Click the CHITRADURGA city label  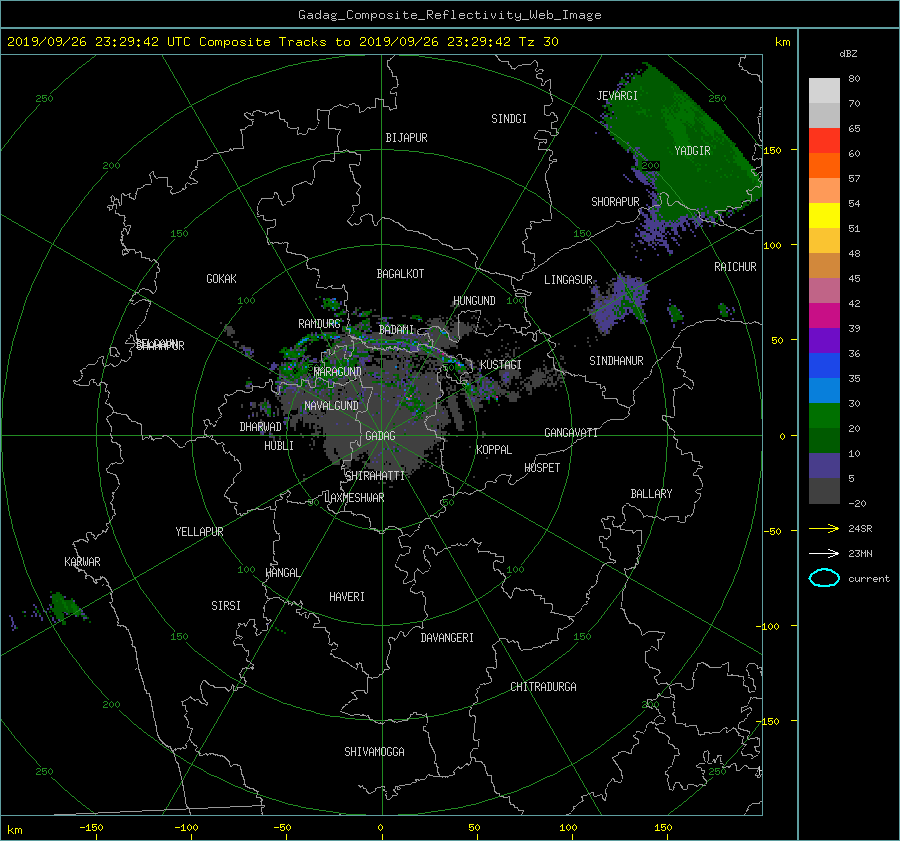click(x=543, y=686)
